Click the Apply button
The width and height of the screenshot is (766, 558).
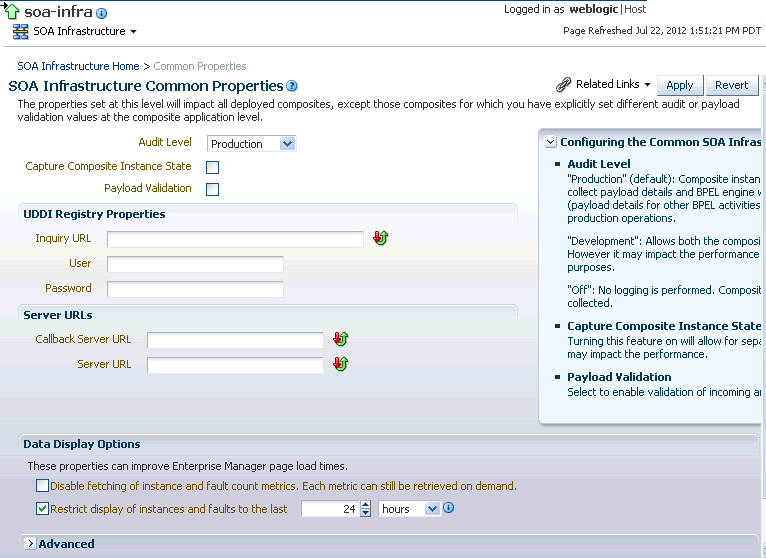click(x=680, y=86)
